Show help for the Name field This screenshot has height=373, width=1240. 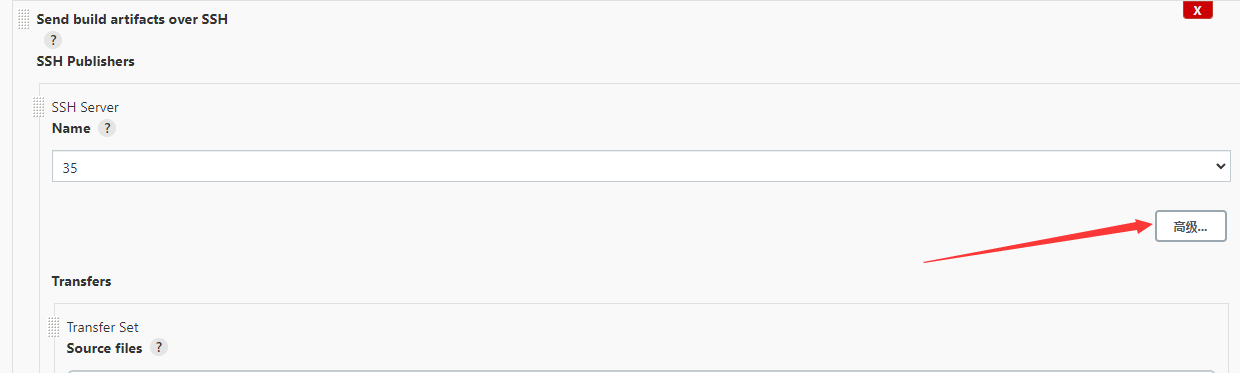coord(107,128)
